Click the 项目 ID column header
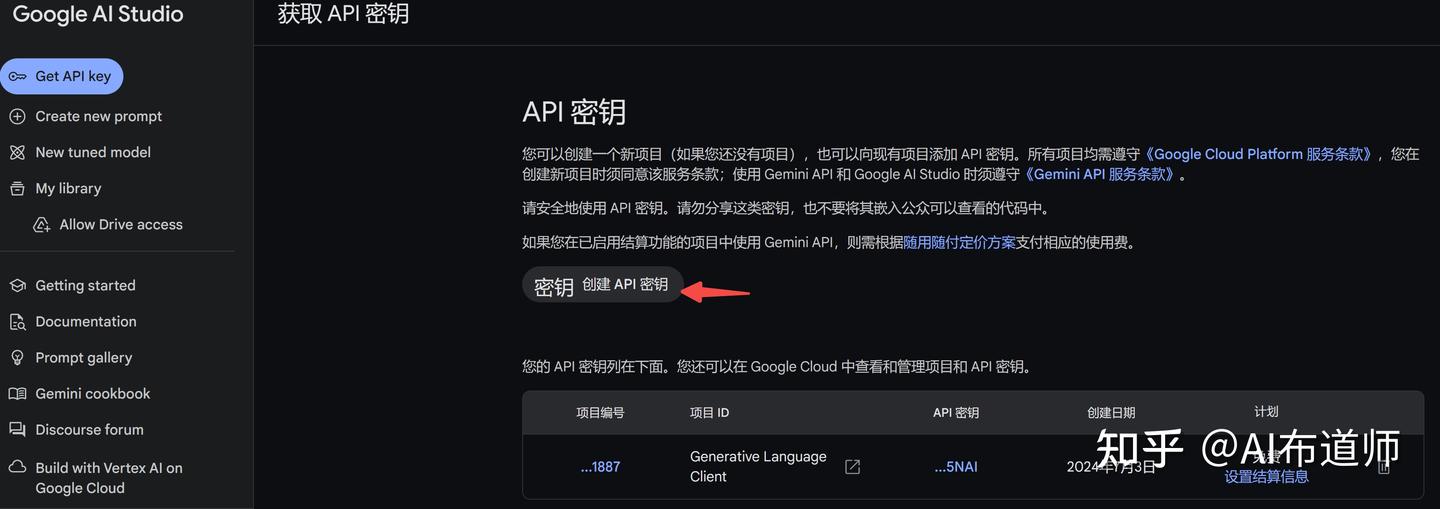This screenshot has height=509, width=1440. 710,413
